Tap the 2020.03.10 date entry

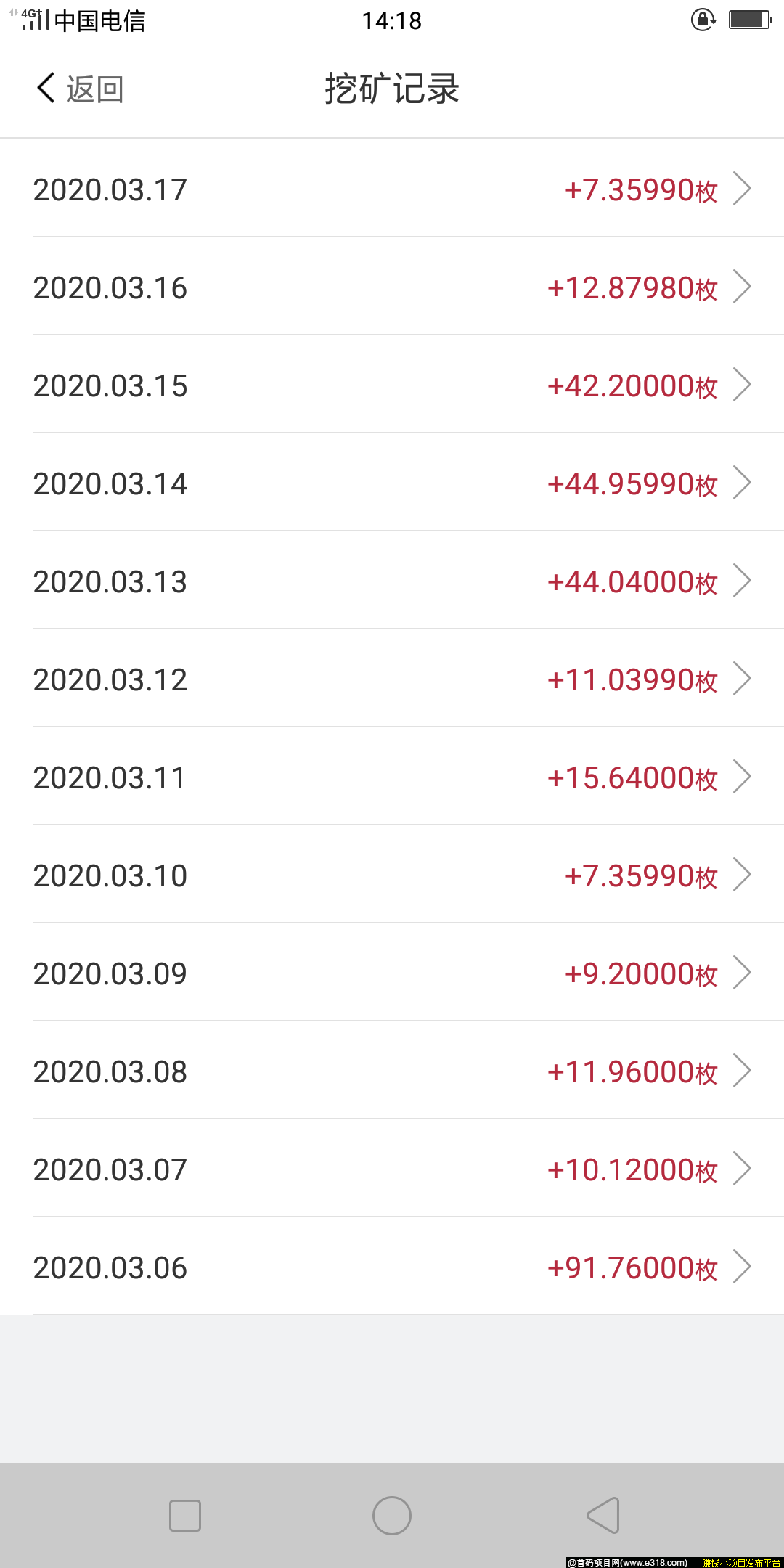pos(110,875)
